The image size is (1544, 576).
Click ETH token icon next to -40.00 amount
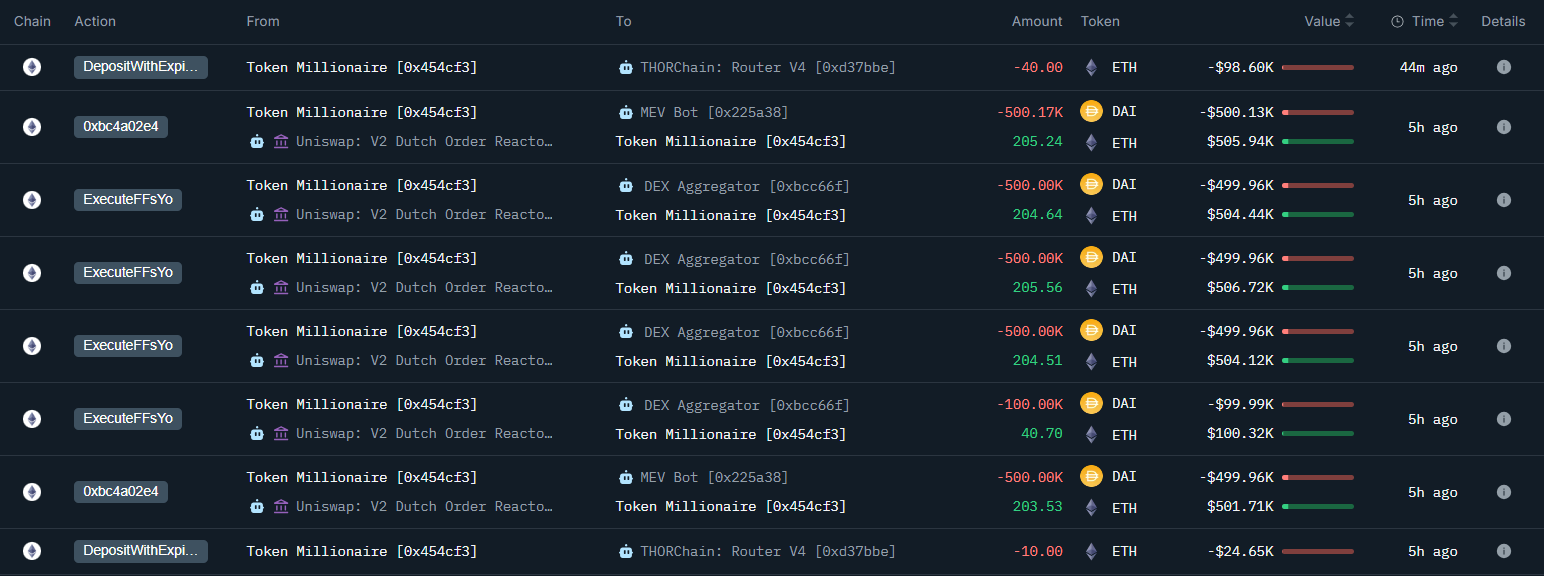click(x=1091, y=67)
